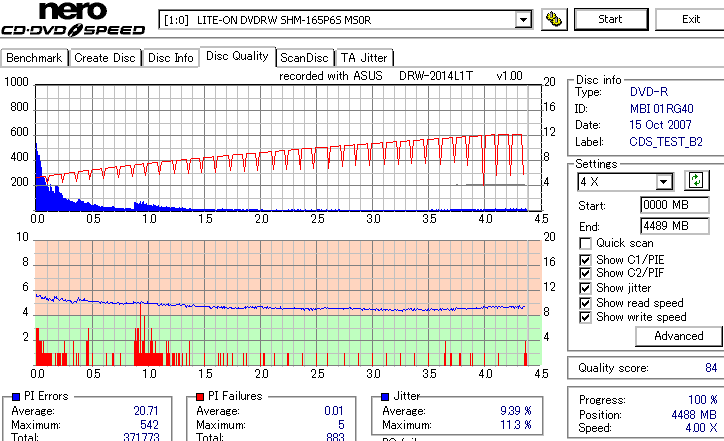
Task: Open the TA Jitter tab
Action: click(x=364, y=58)
